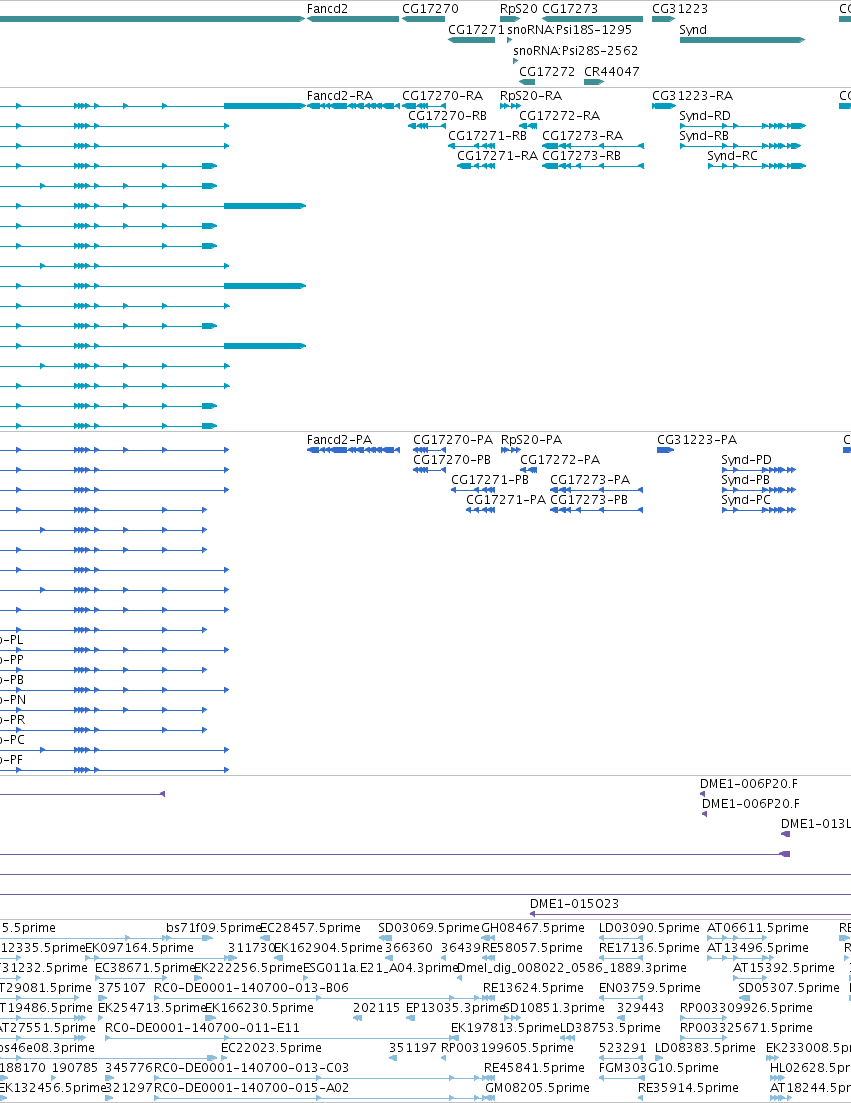The height and width of the screenshot is (1103, 851).
Task: Select the CG17273-RA transcript label
Action: 582,136
